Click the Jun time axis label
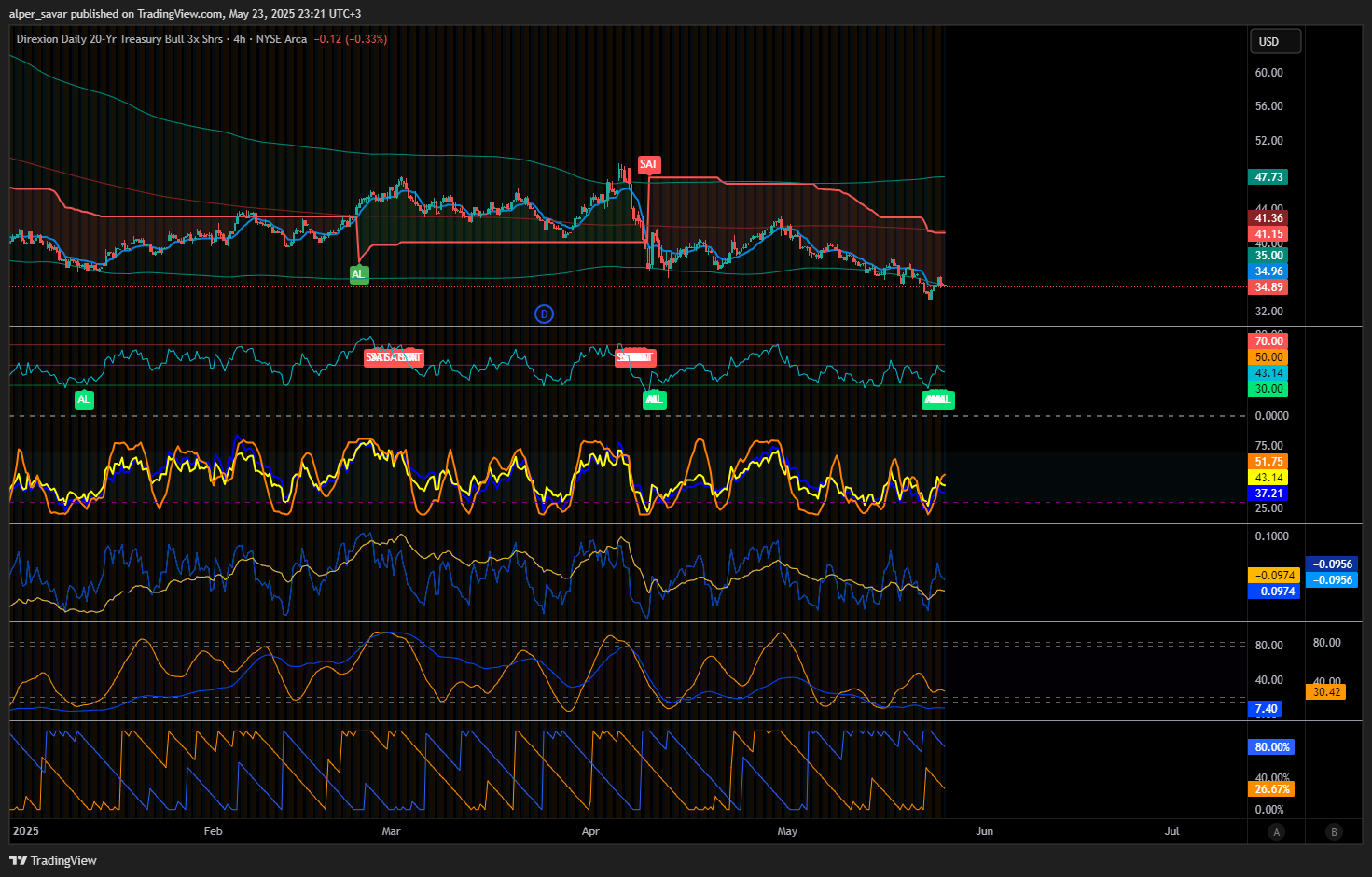This screenshot has height=877, width=1372. [984, 831]
